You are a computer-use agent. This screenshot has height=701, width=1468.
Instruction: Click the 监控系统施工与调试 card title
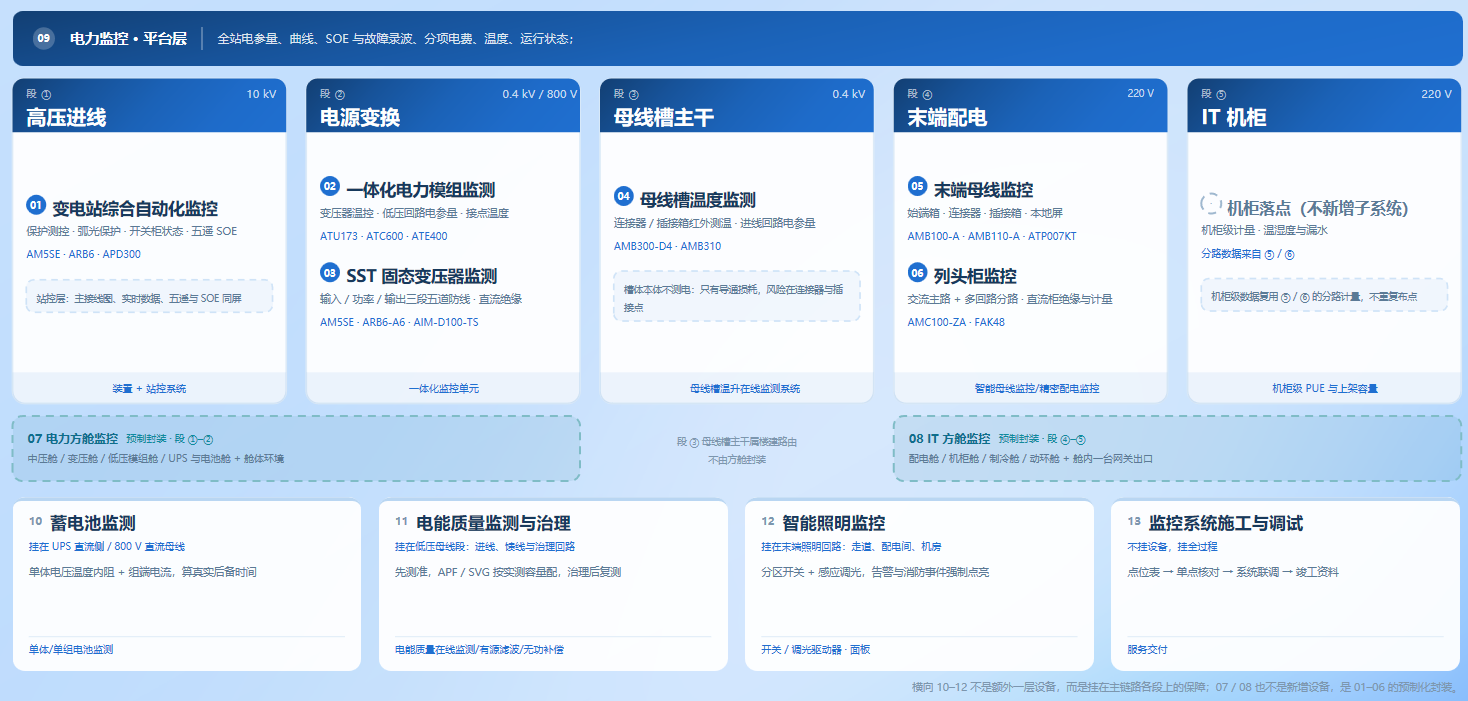(1225, 524)
